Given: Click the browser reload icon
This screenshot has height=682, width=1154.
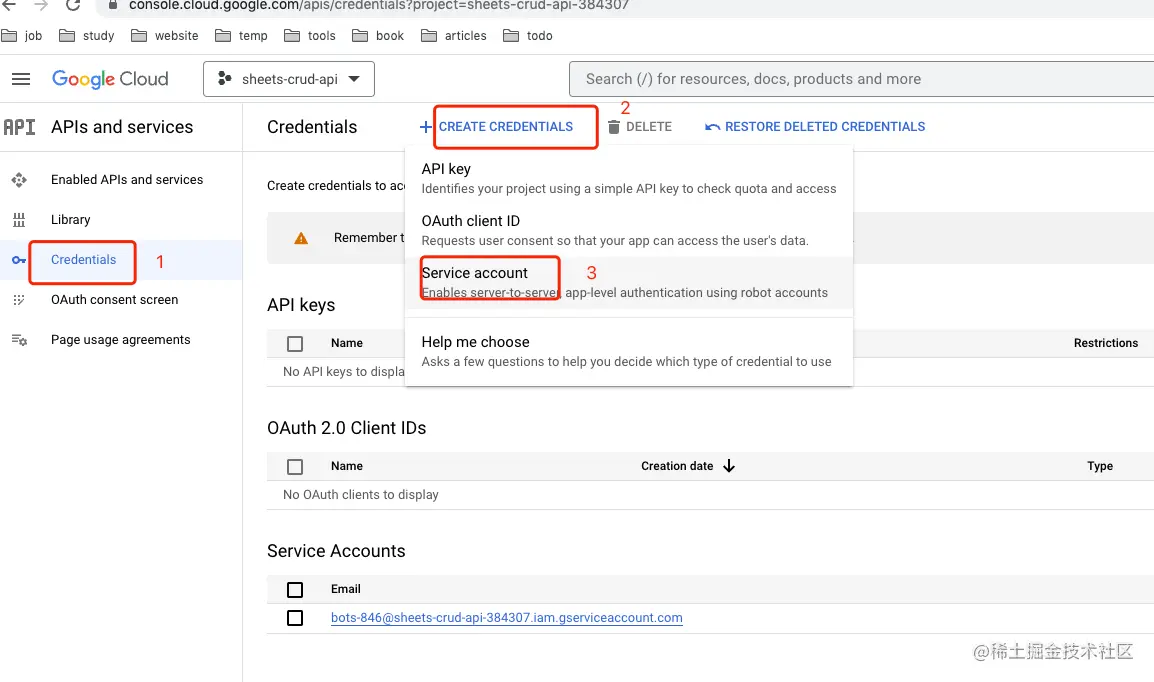Looking at the screenshot, I should pyautogui.click(x=73, y=5).
